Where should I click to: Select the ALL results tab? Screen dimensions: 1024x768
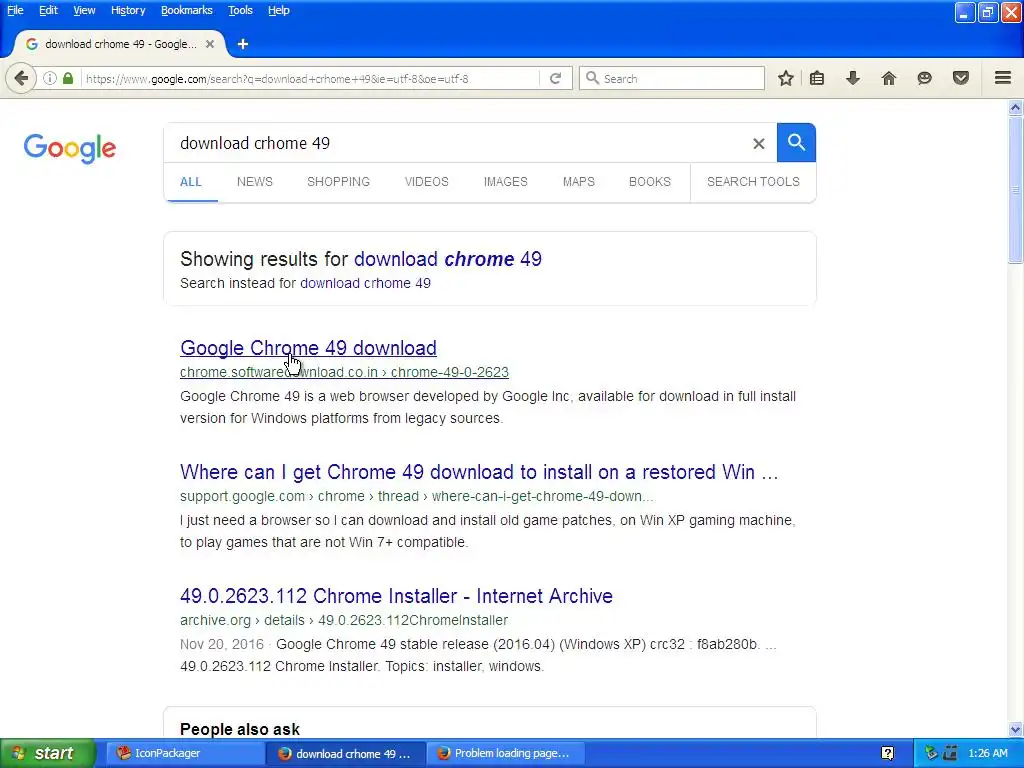coord(191,182)
